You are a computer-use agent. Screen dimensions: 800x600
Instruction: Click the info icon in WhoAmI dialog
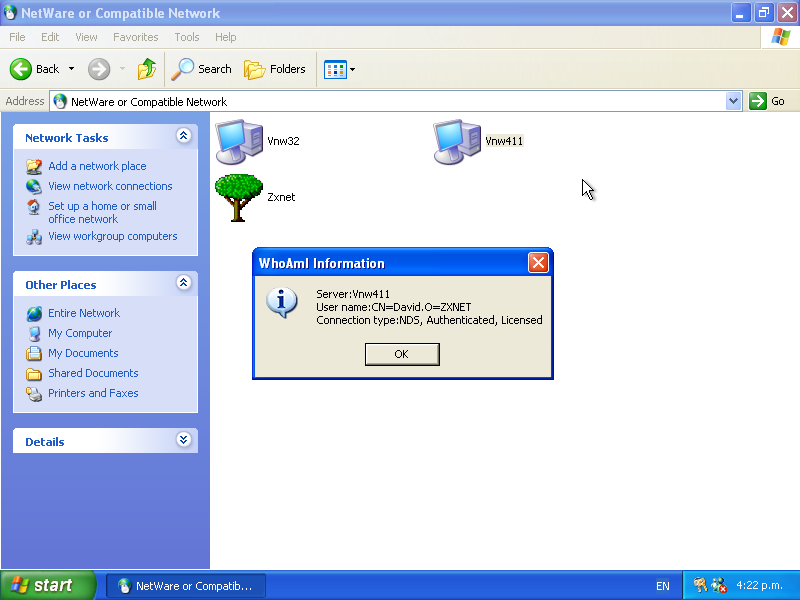[x=281, y=302]
